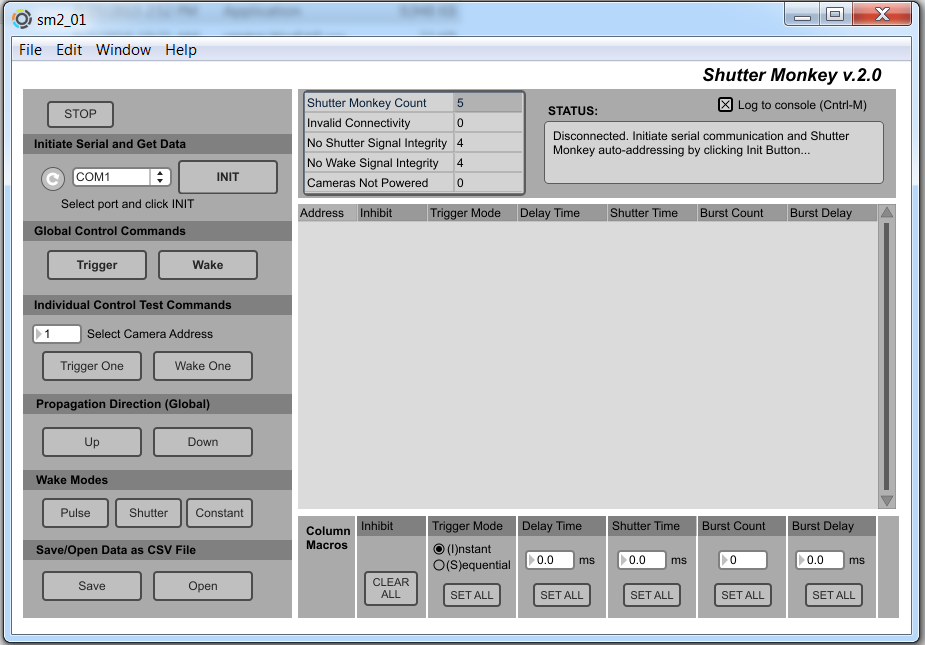Click SET ALL under Burst Delay macro
The height and width of the screenshot is (645, 925).
pyautogui.click(x=834, y=595)
